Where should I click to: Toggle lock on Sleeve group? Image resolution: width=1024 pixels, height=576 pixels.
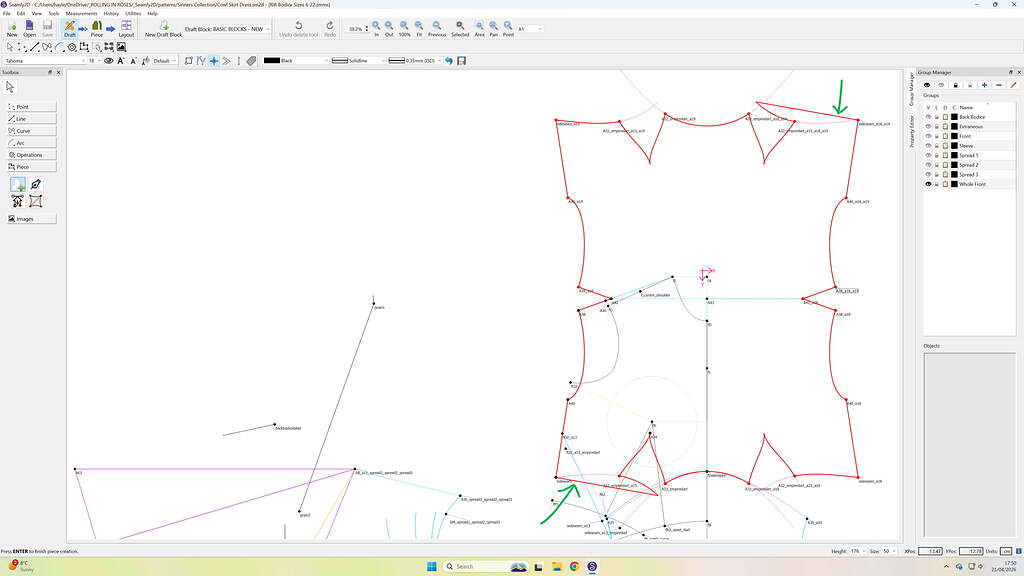[x=936, y=146]
